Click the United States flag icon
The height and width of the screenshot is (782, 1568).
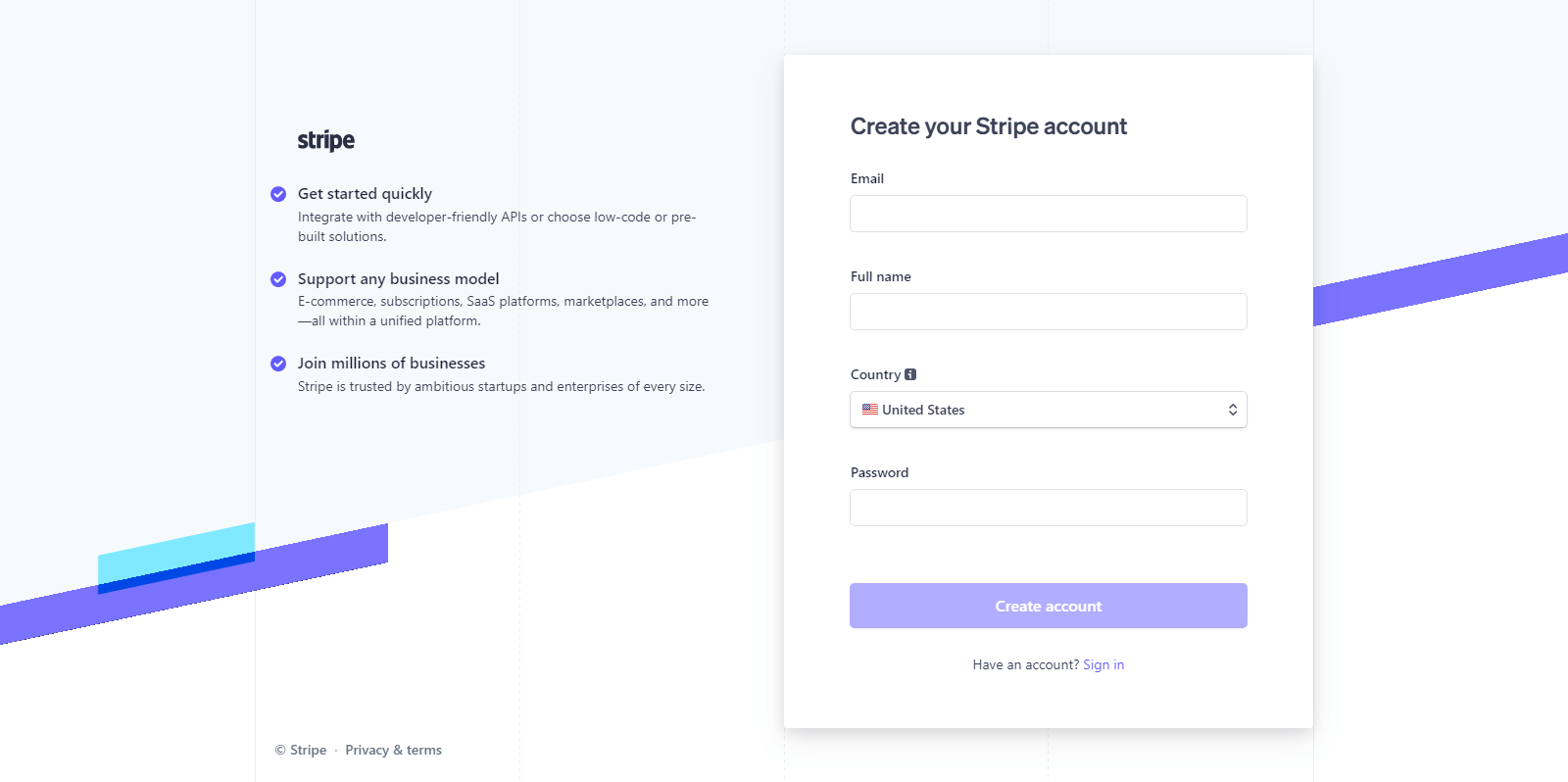click(x=870, y=410)
